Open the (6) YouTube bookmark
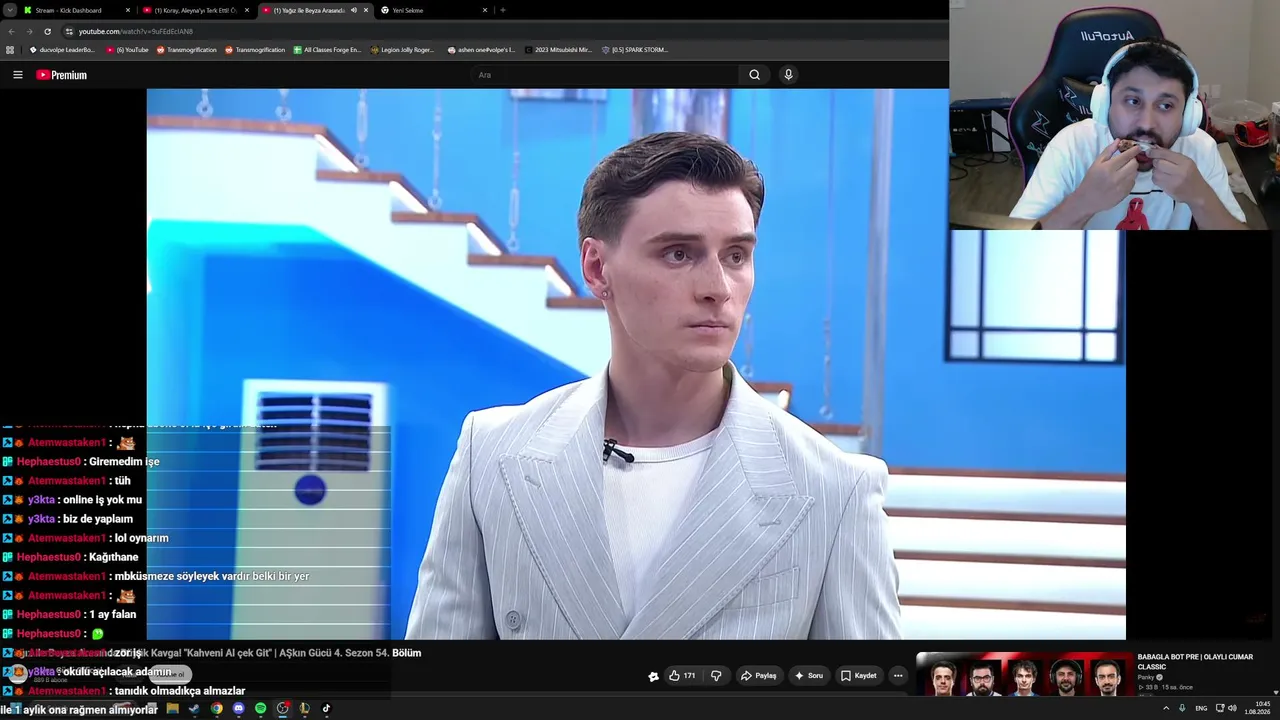 tap(127, 50)
